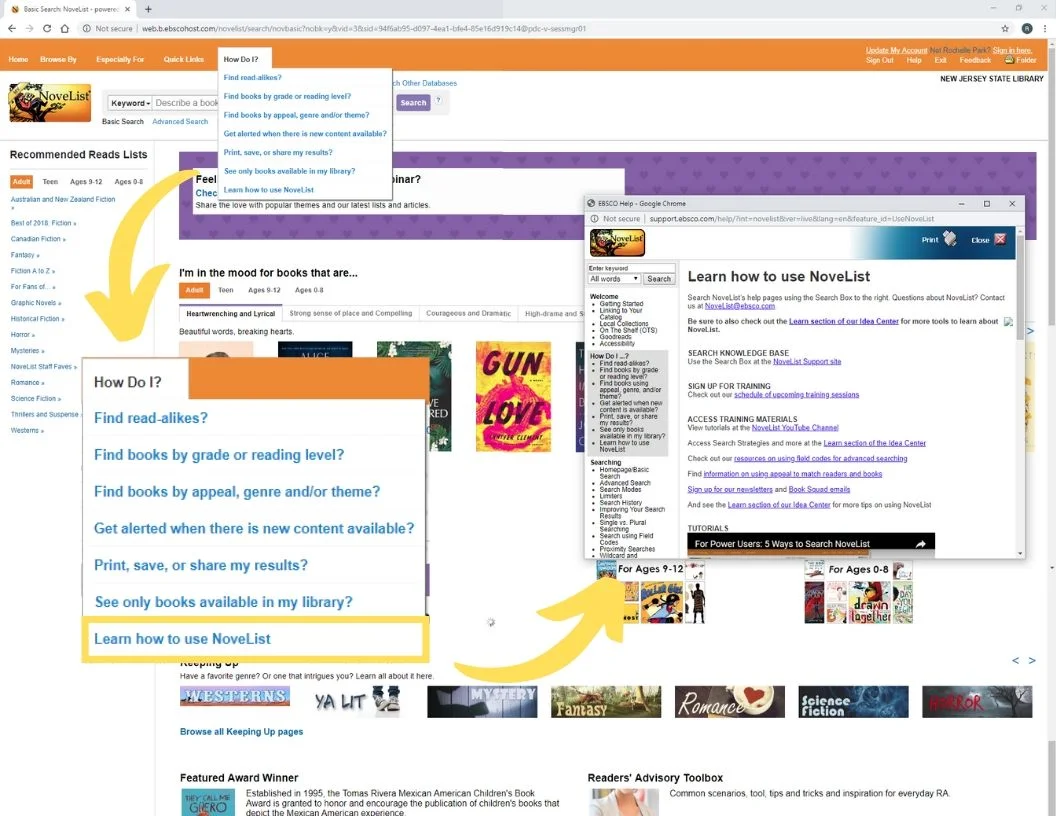
Task: Click the Print icon in EBSCO Help window
Action: pos(950,239)
